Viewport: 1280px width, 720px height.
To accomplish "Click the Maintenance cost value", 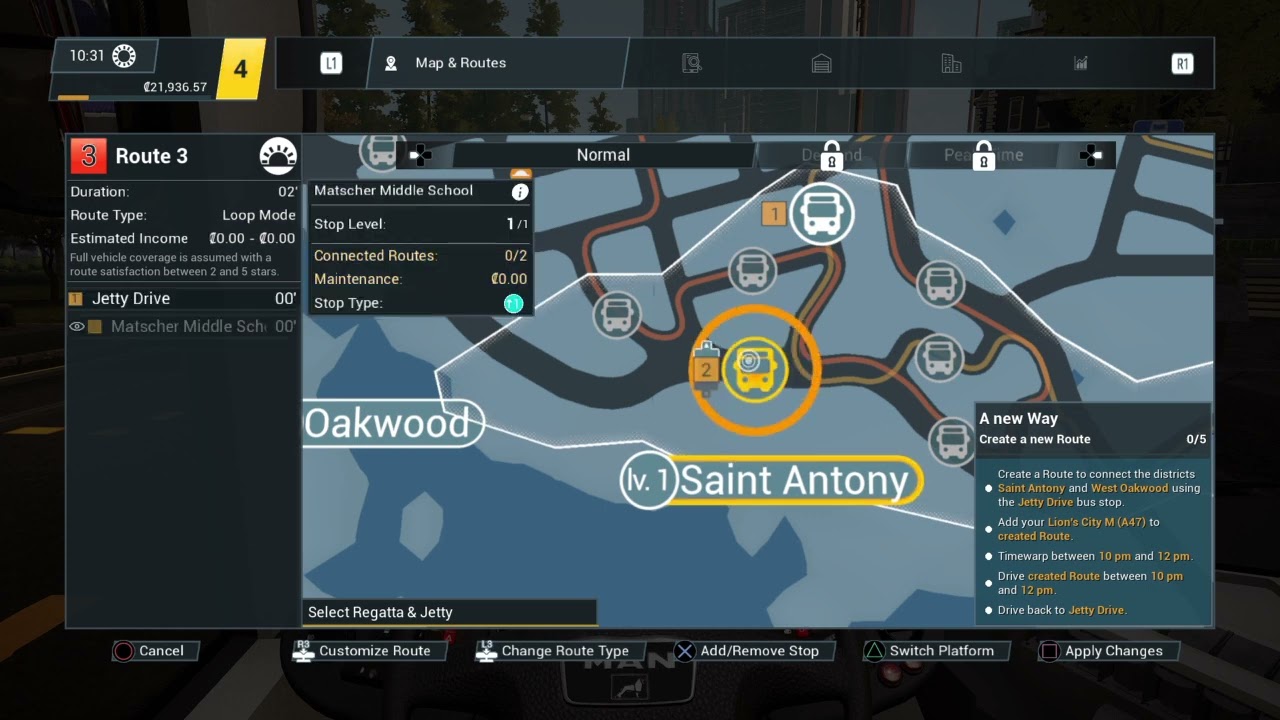I will [509, 279].
